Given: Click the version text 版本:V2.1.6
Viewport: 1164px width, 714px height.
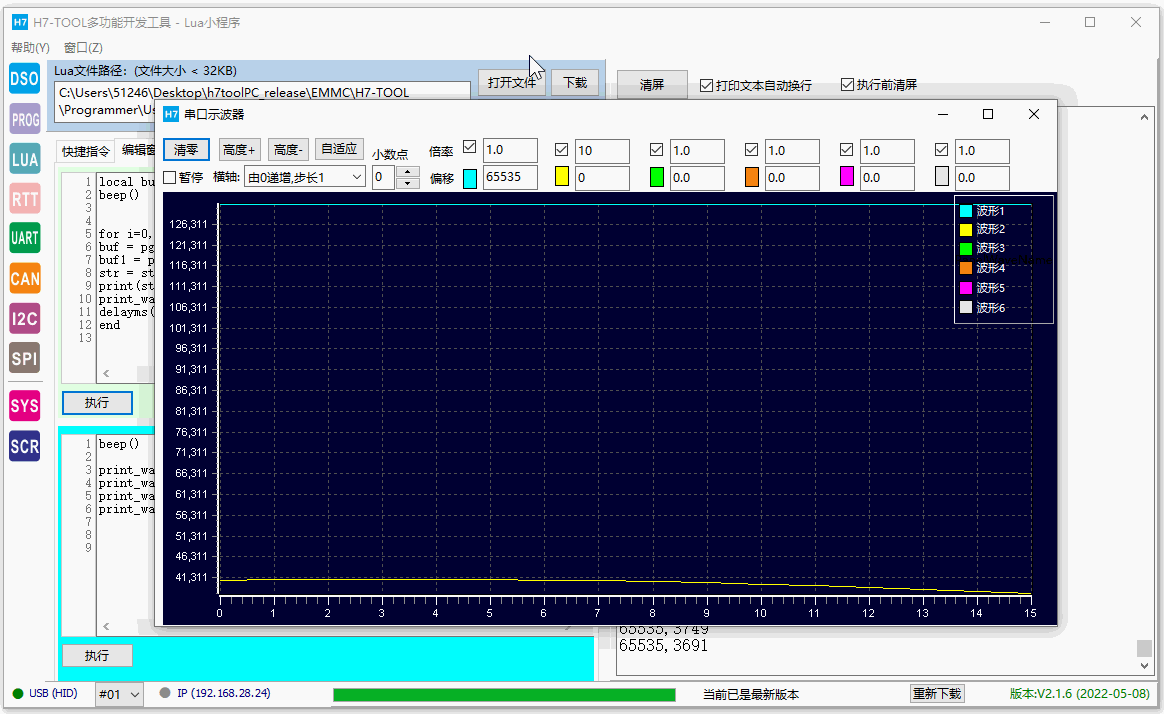Looking at the screenshot, I should point(1079,694).
